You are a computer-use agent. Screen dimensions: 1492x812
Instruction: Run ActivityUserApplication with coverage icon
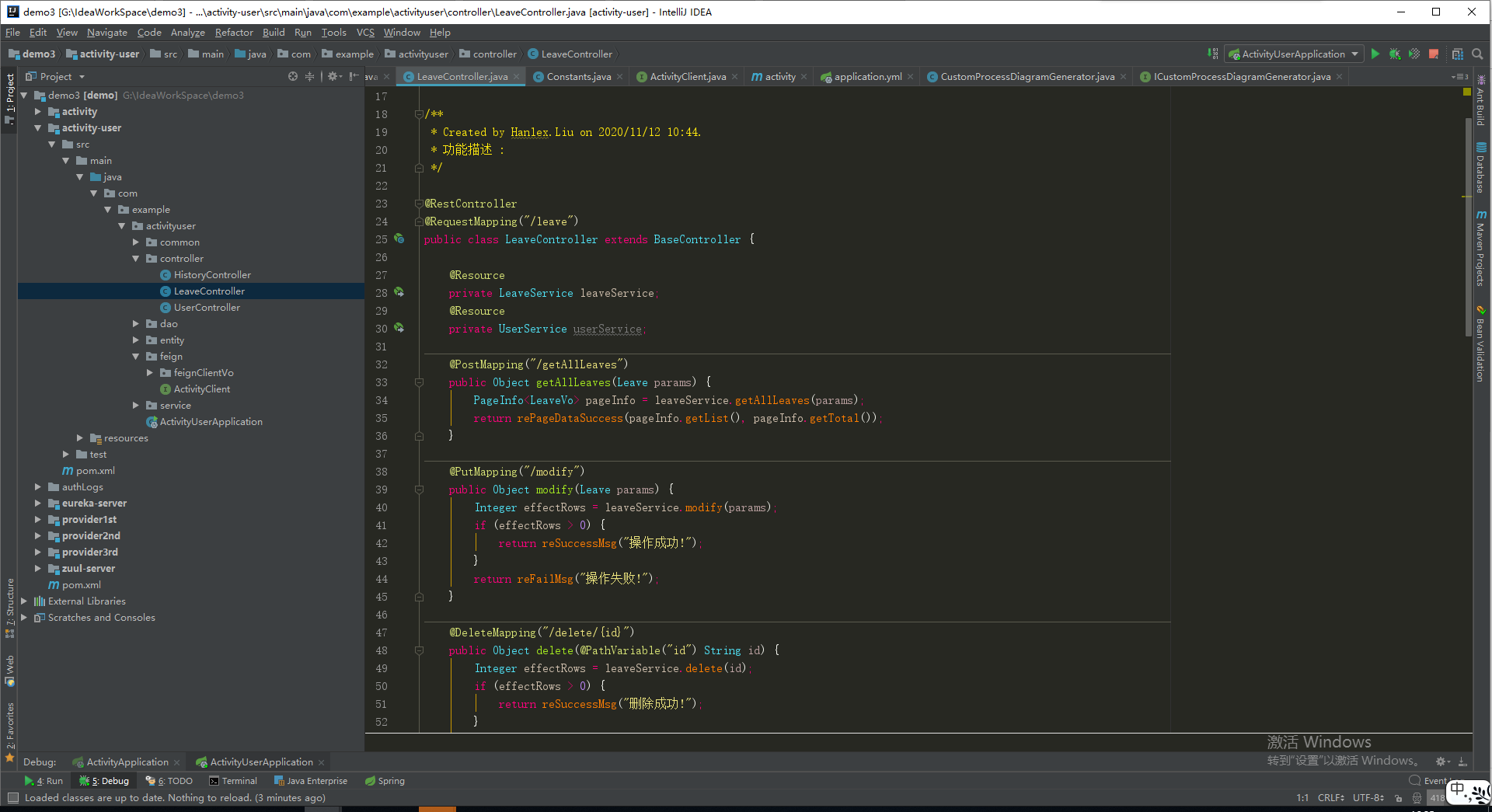click(1414, 54)
